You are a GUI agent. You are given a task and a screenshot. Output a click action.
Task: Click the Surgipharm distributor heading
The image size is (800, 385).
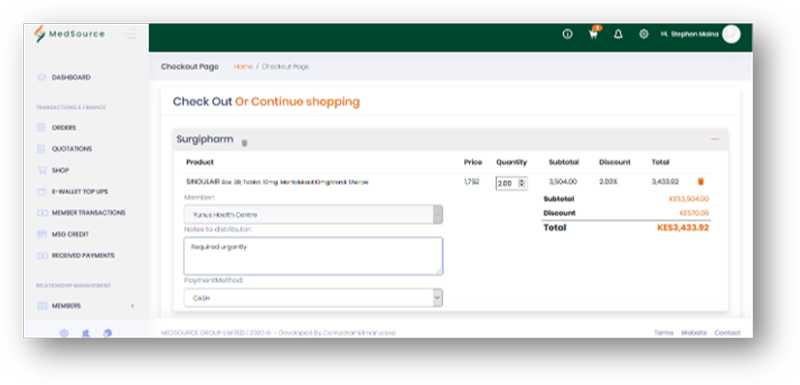click(205, 139)
